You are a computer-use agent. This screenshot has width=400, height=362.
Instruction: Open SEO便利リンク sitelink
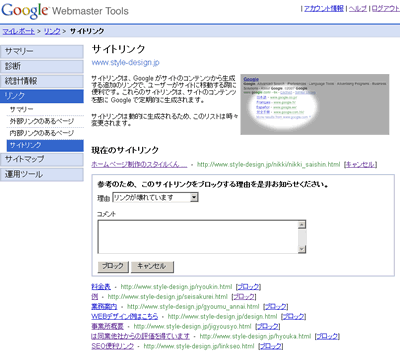(113, 346)
